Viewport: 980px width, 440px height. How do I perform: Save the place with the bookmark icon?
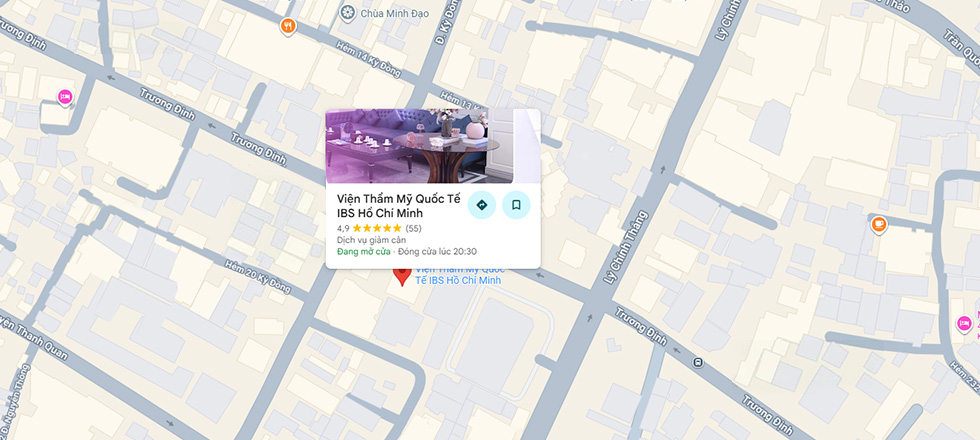516,205
